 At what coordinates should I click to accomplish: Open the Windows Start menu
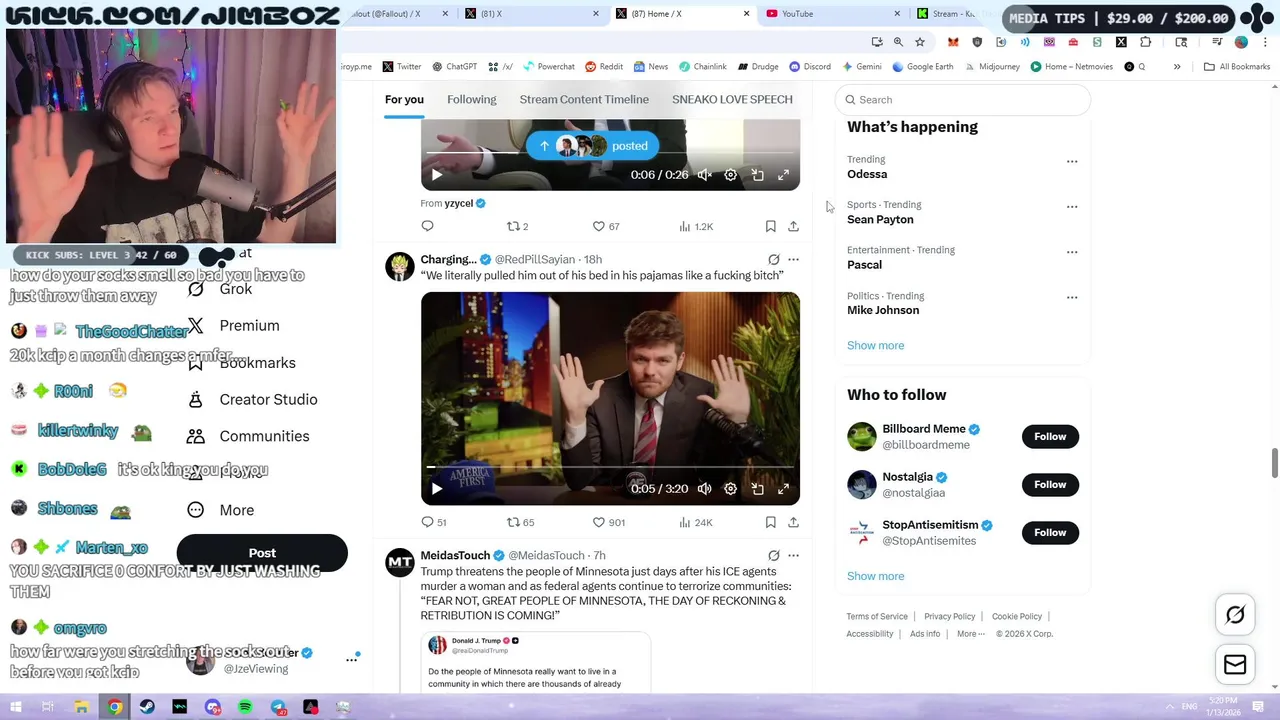(15, 707)
